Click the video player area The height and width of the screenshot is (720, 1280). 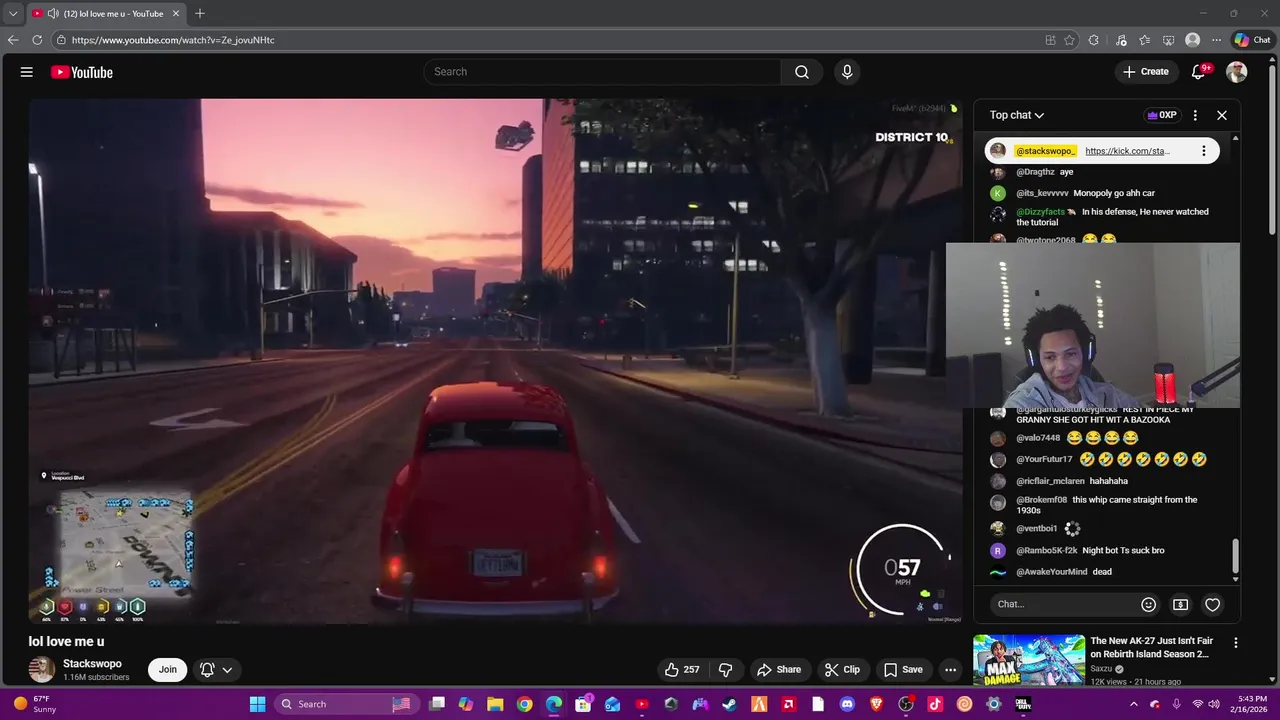click(x=495, y=360)
